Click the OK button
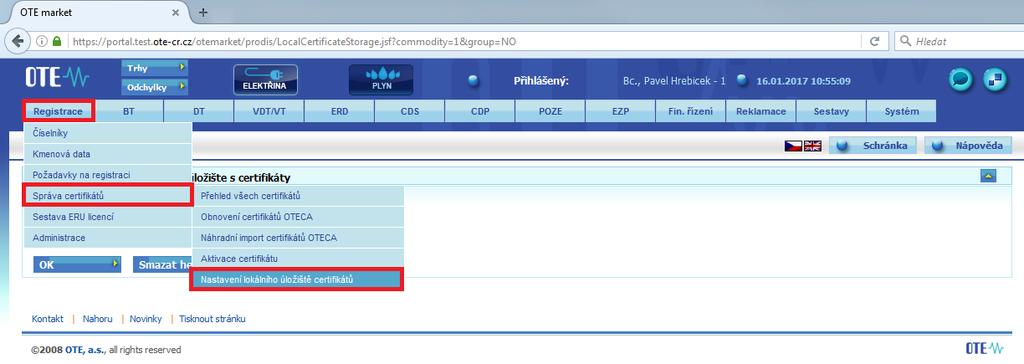This screenshot has height=364, width=1024. pyautogui.click(x=77, y=265)
